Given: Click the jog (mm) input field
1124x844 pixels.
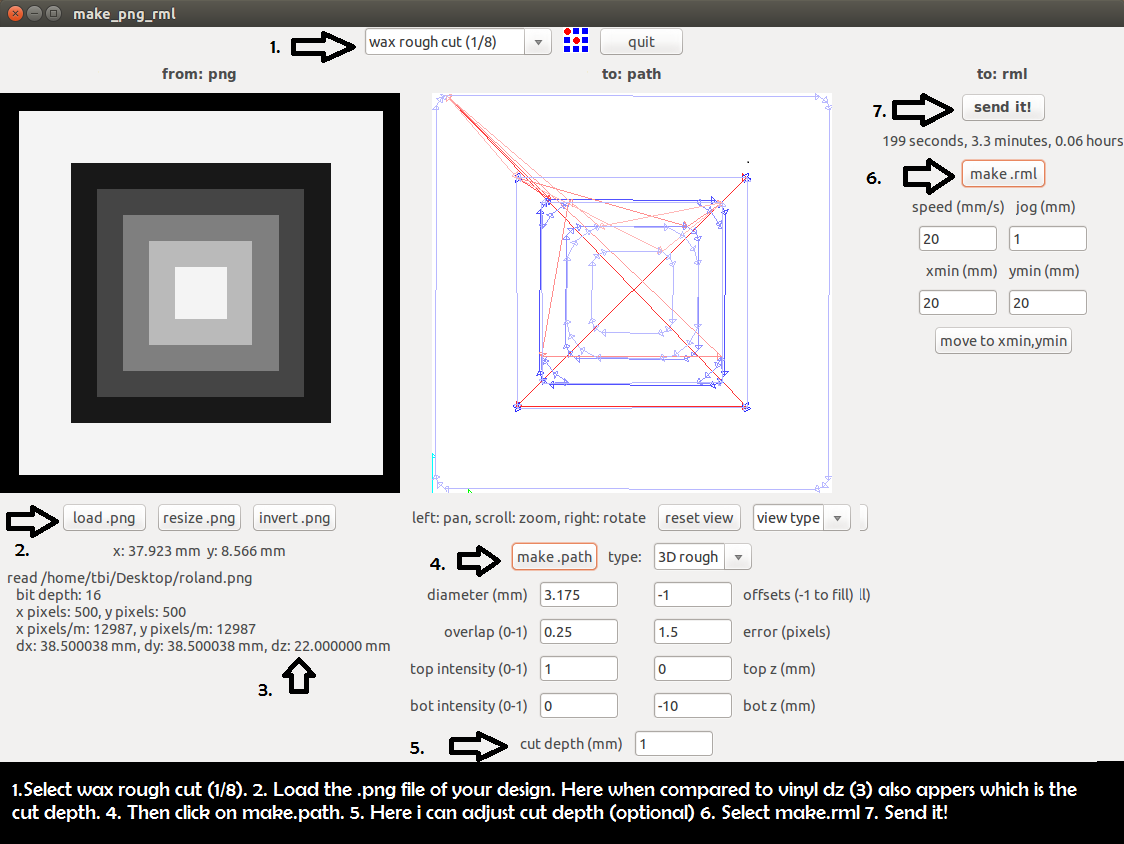Looking at the screenshot, I should (x=1047, y=239).
